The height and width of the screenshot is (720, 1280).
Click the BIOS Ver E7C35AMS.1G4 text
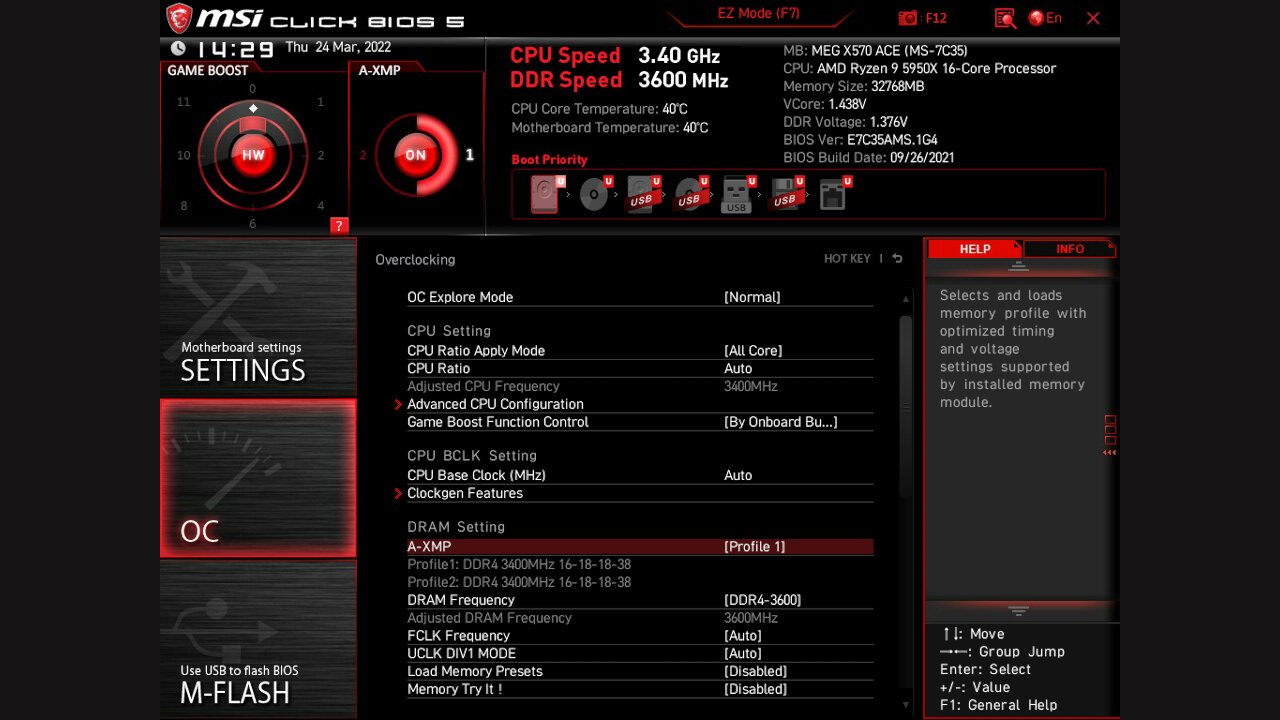(x=860, y=140)
